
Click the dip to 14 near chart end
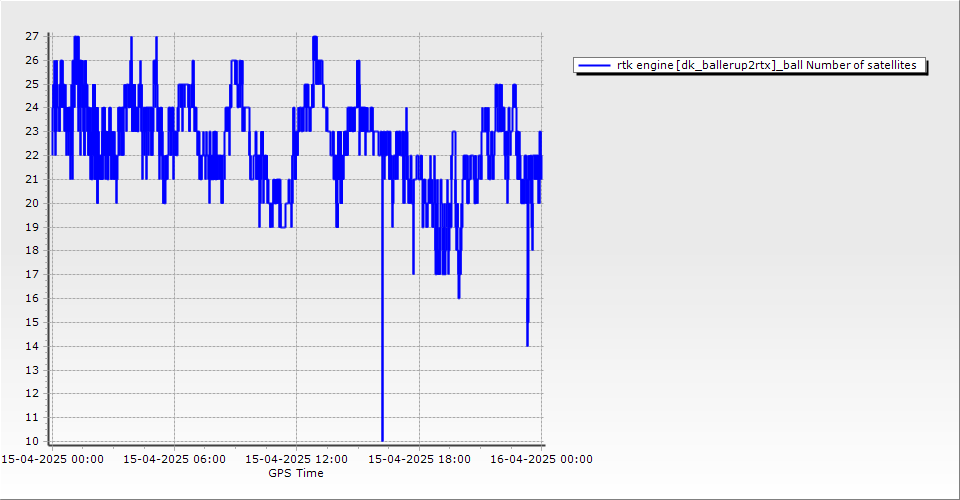527,345
